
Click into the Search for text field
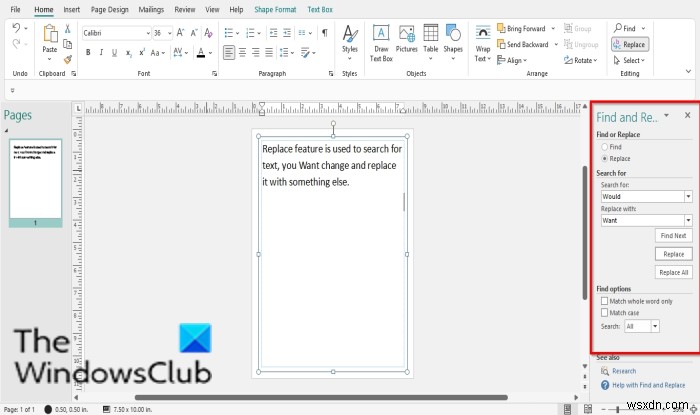(x=642, y=196)
